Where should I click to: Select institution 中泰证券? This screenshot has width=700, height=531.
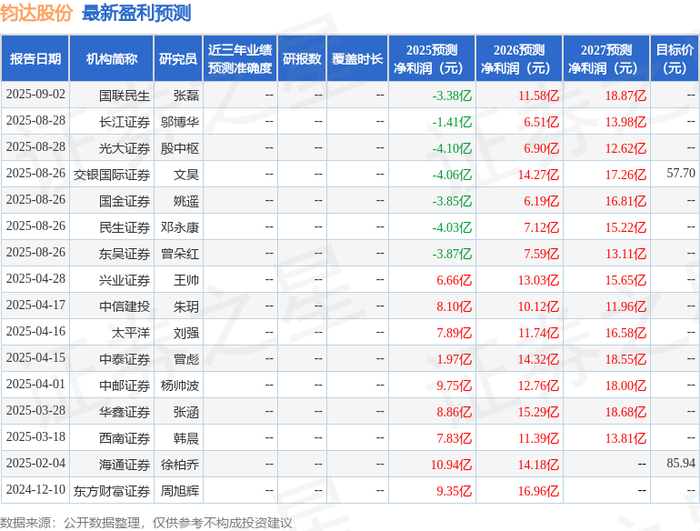tap(124, 359)
